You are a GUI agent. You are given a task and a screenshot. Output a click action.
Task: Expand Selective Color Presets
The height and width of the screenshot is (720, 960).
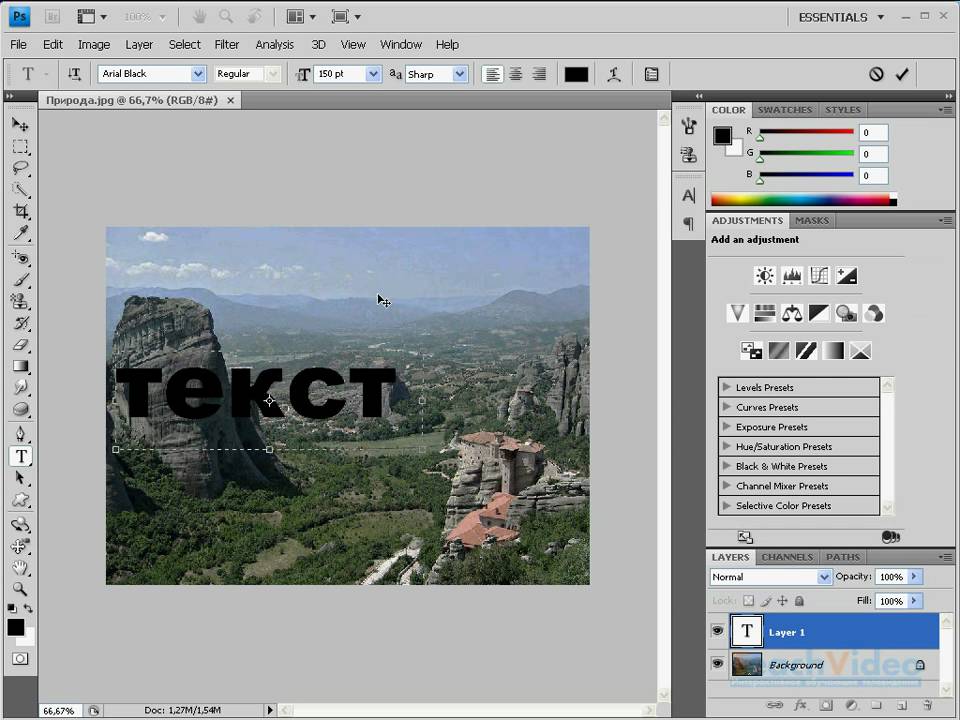(727, 505)
